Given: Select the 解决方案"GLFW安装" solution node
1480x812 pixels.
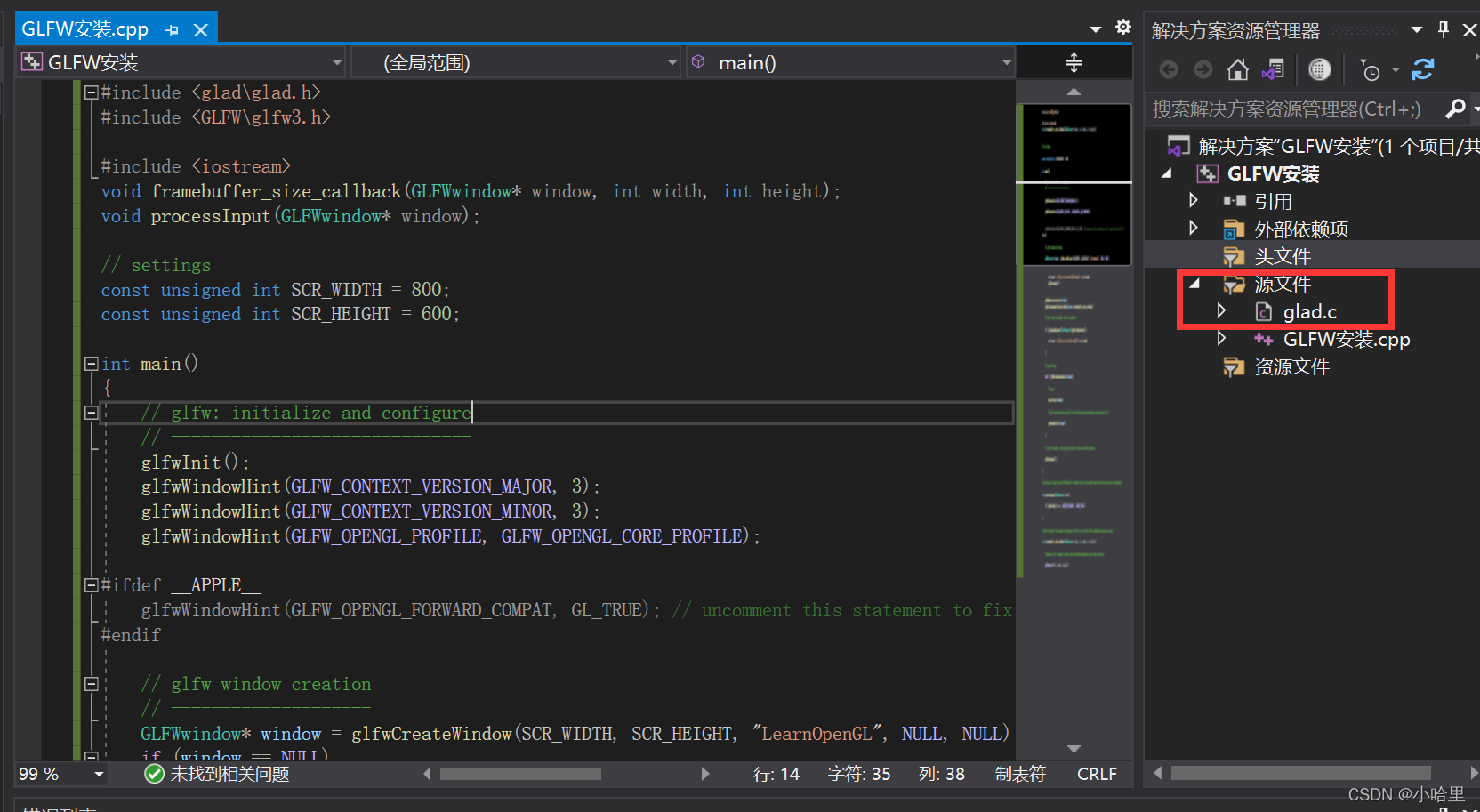Looking at the screenshot, I should [x=1323, y=146].
